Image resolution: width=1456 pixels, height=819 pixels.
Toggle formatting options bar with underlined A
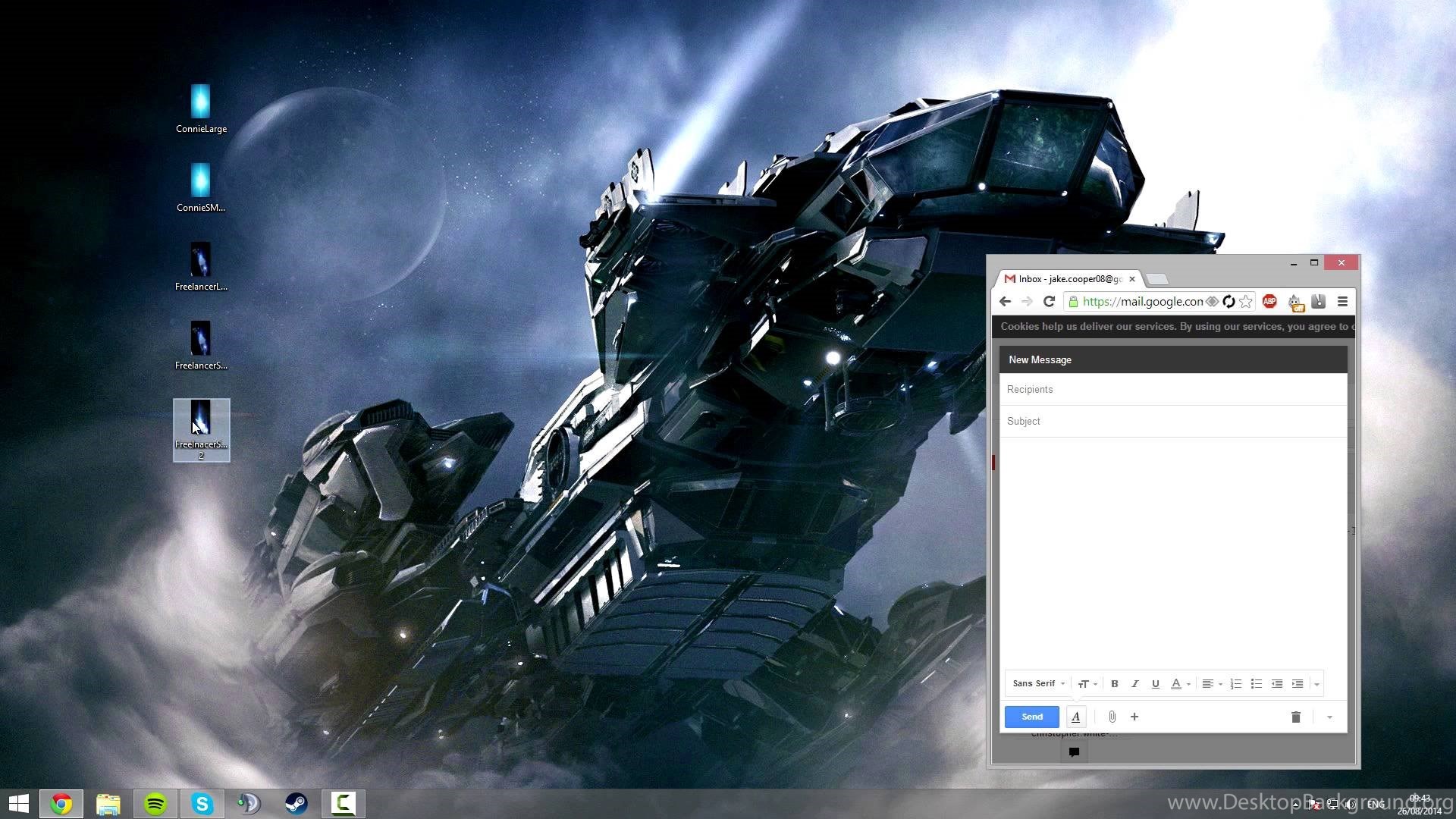pos(1075,717)
